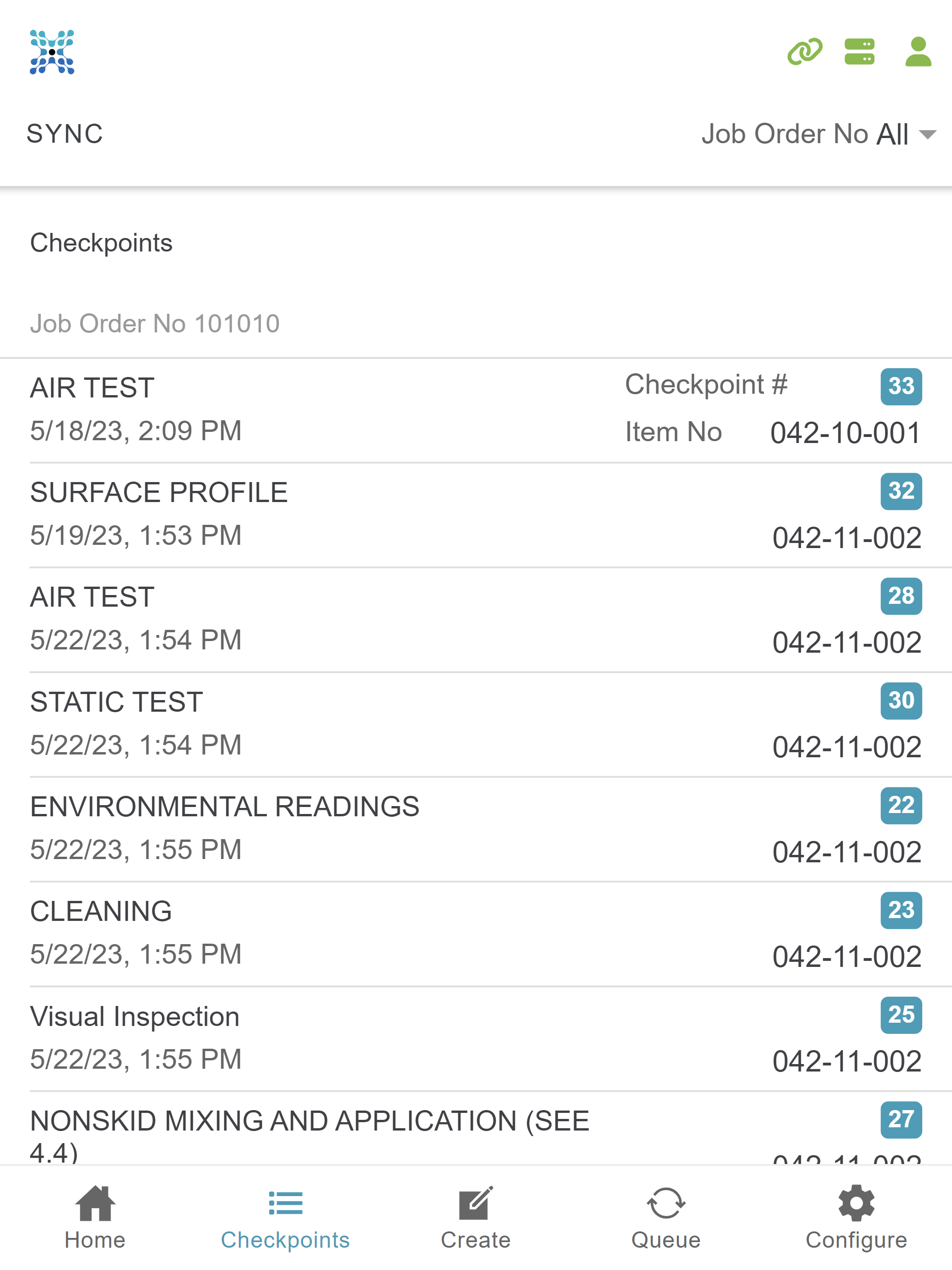Click the Job Order No dropdown arrow
952x1270 pixels.
(927, 135)
